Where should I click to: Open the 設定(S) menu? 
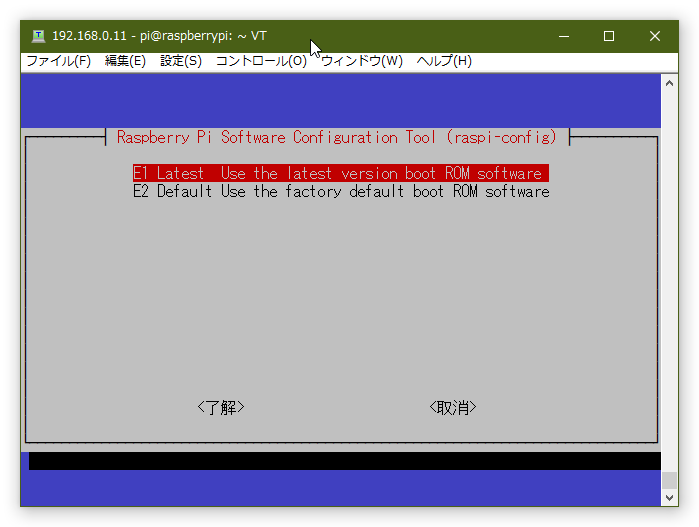pyautogui.click(x=181, y=61)
